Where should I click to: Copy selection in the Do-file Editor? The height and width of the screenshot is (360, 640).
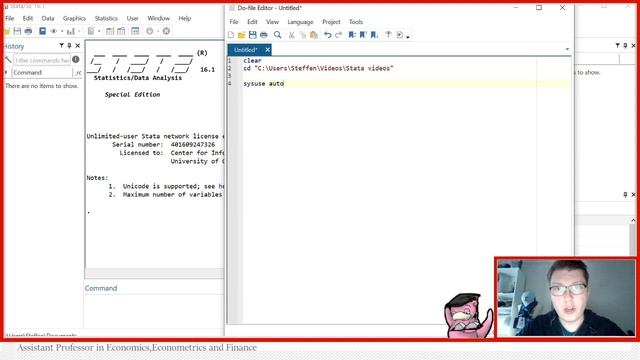point(302,35)
